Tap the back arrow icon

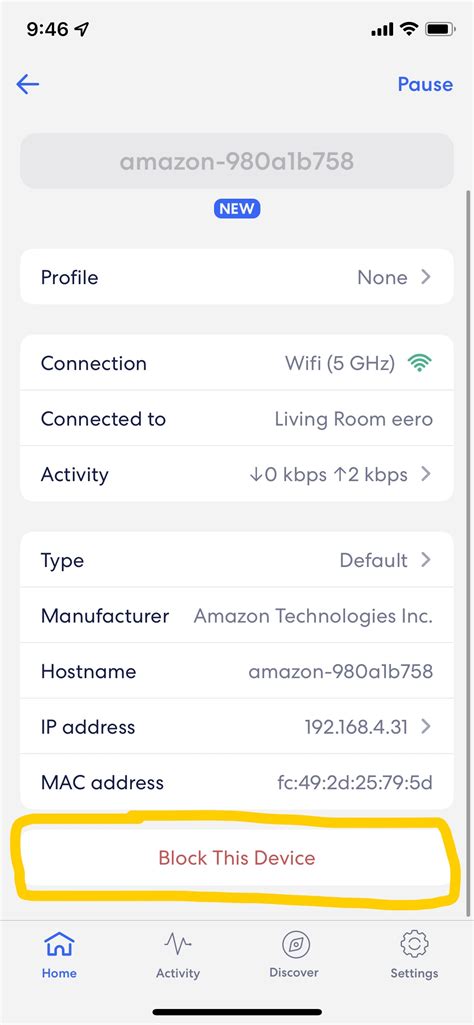coord(27,84)
